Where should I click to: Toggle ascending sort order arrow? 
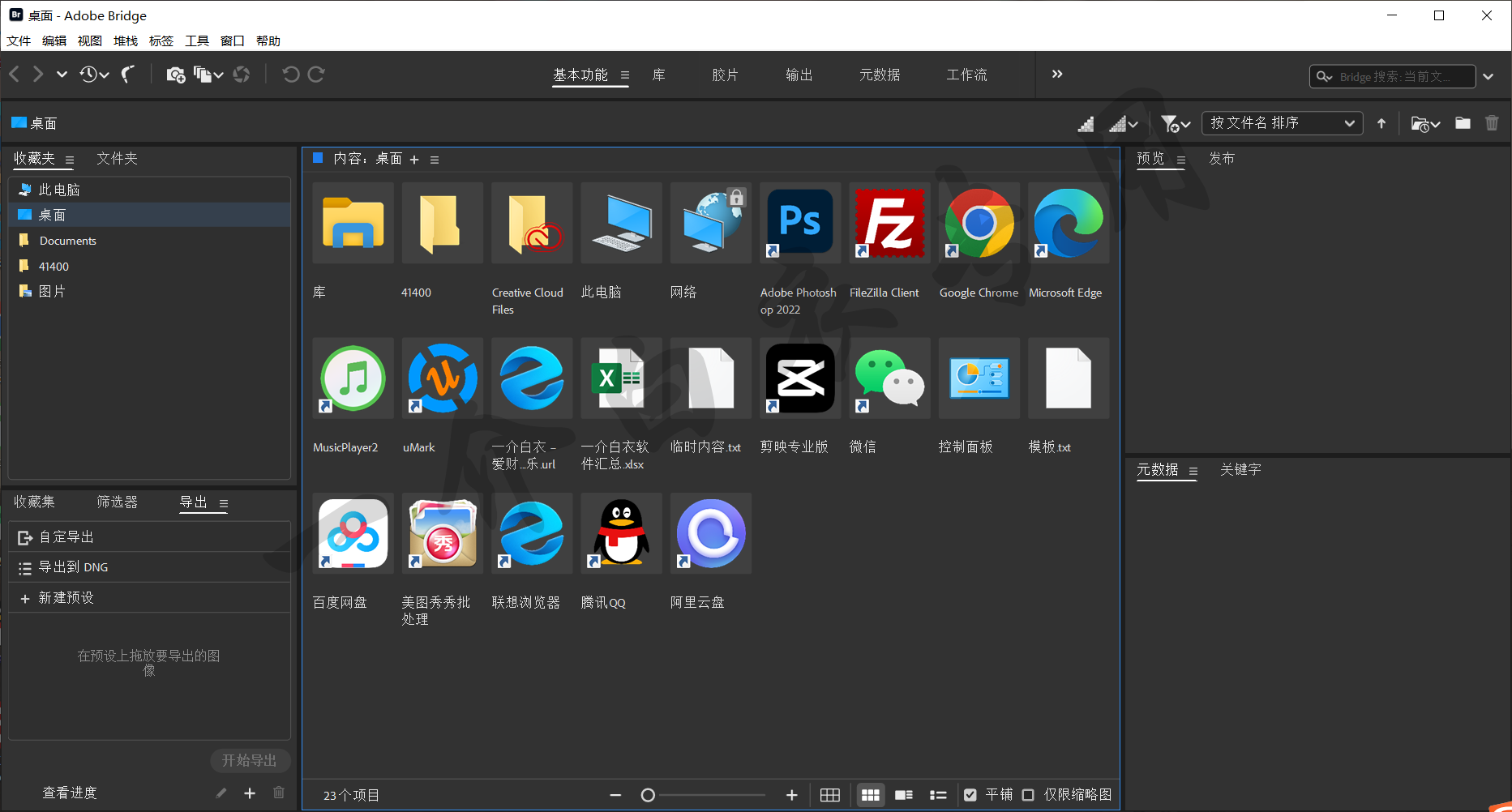[x=1381, y=124]
